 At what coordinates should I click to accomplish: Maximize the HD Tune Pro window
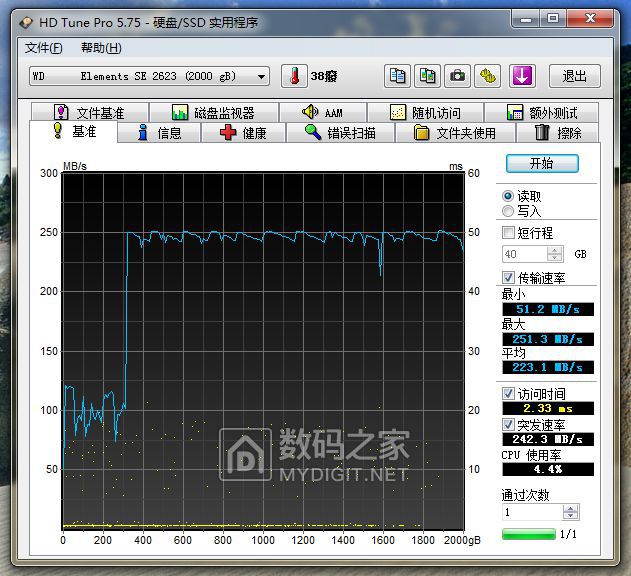[553, 19]
